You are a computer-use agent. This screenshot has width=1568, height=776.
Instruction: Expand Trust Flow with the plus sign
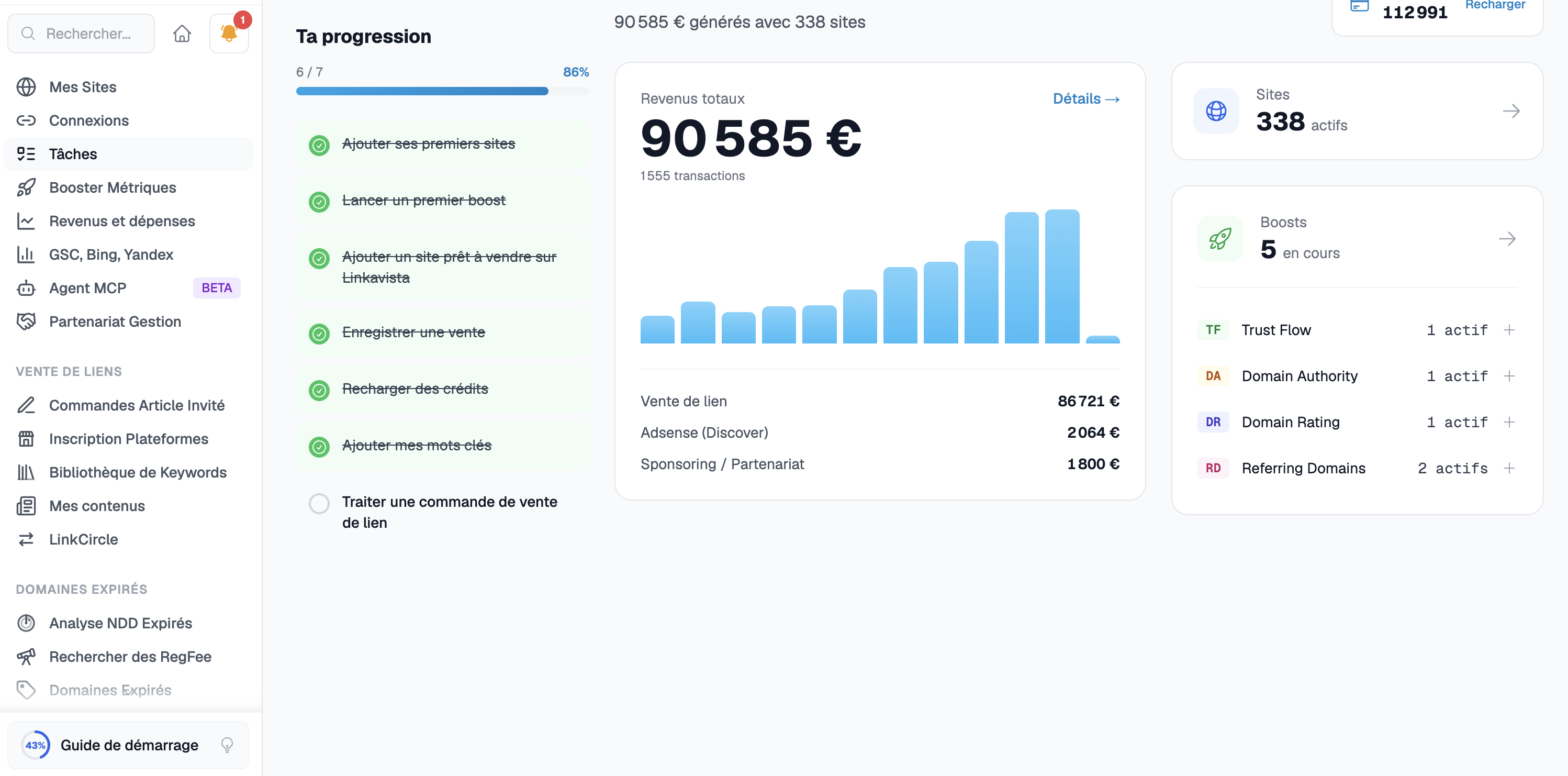coord(1509,330)
